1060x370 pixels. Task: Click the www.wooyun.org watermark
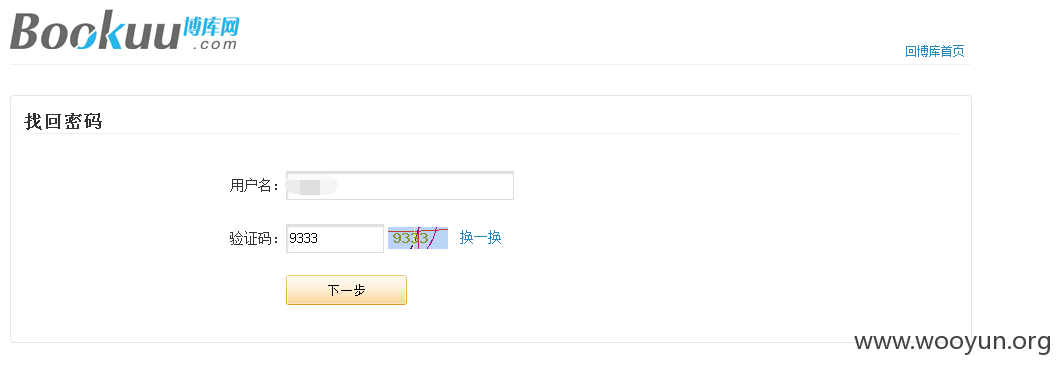(x=953, y=342)
